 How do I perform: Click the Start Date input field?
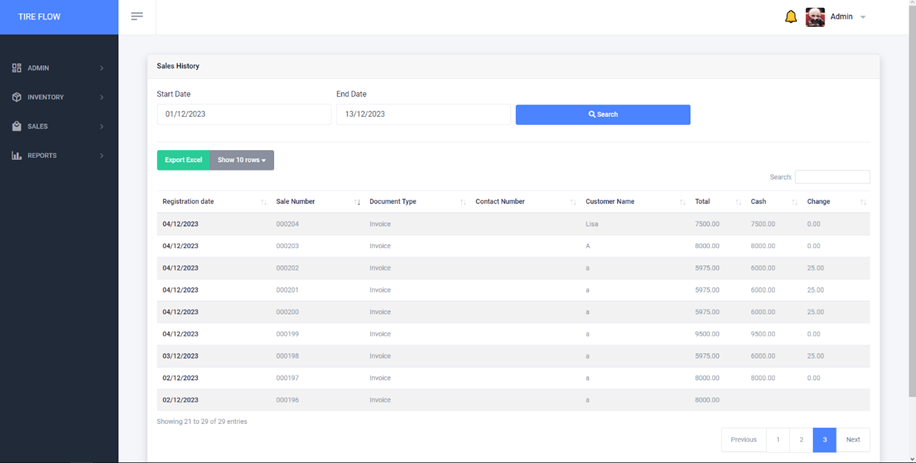click(243, 114)
